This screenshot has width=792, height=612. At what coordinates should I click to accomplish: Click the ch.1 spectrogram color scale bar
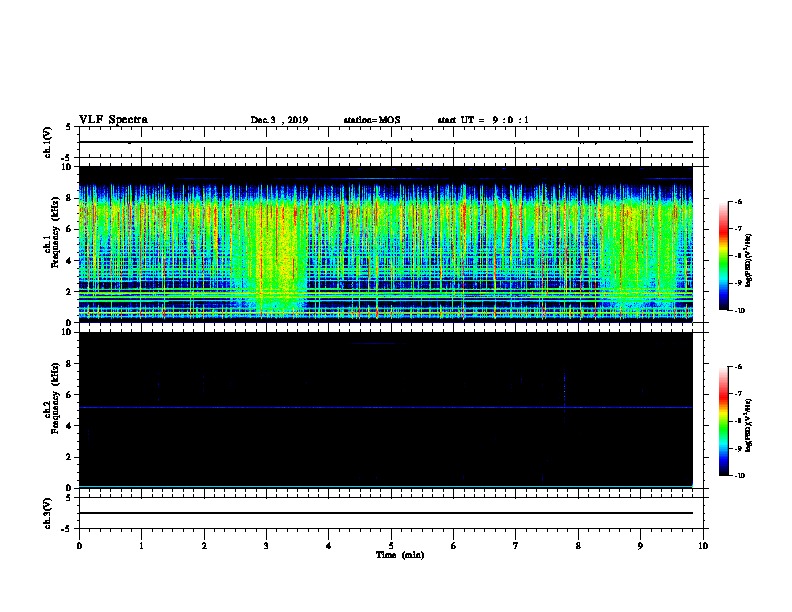coord(723,256)
